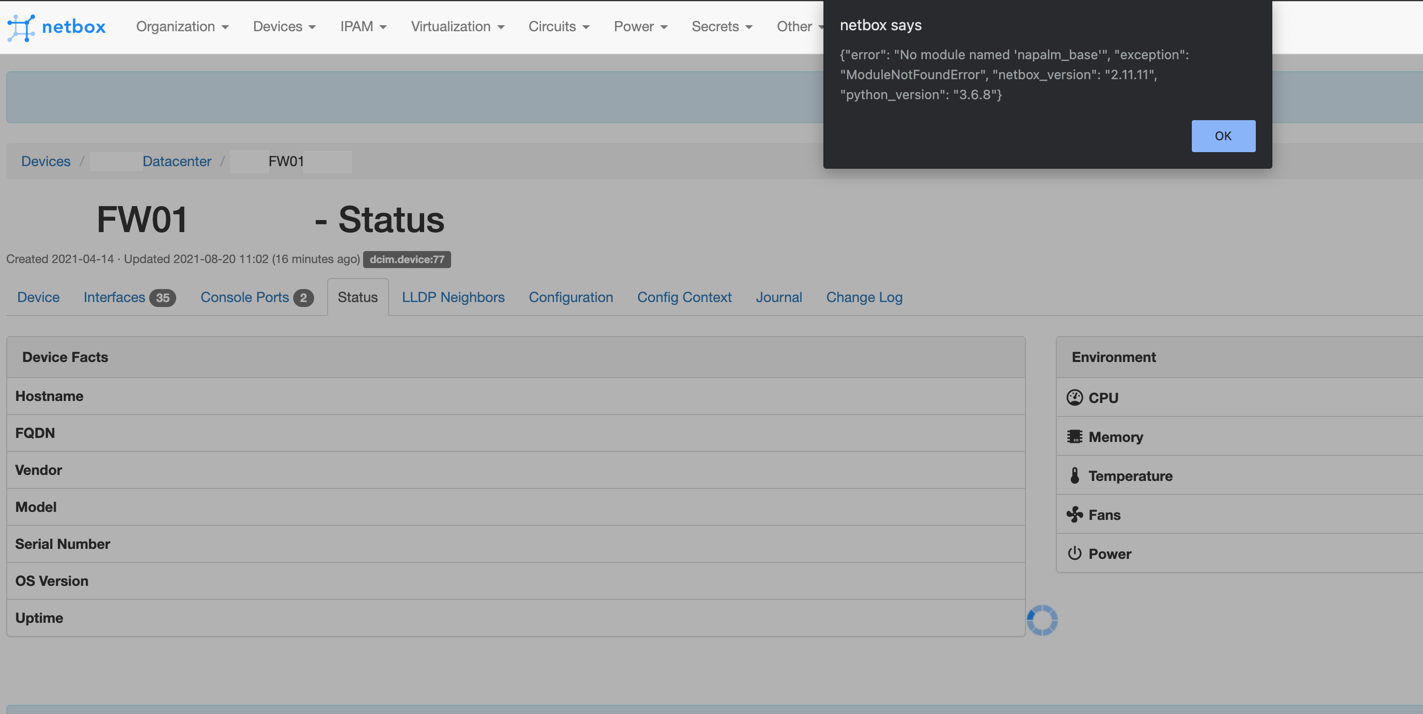
Task: Click the NetBox logo
Action: tap(56, 27)
